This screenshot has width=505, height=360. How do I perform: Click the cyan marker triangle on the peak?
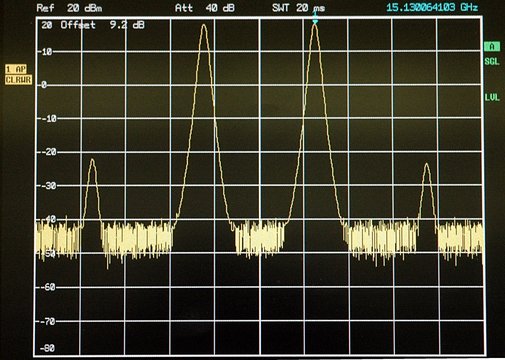pyautogui.click(x=315, y=22)
